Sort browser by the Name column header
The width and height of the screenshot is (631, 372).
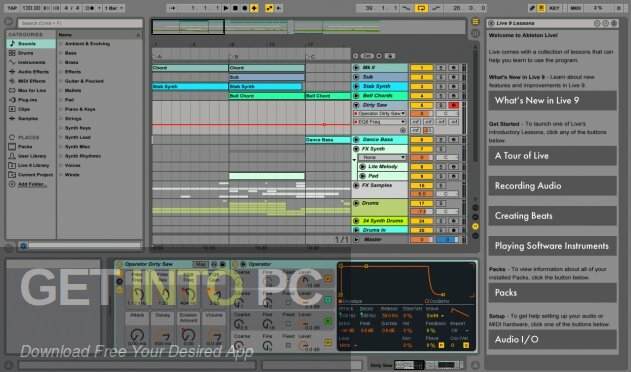(99, 35)
